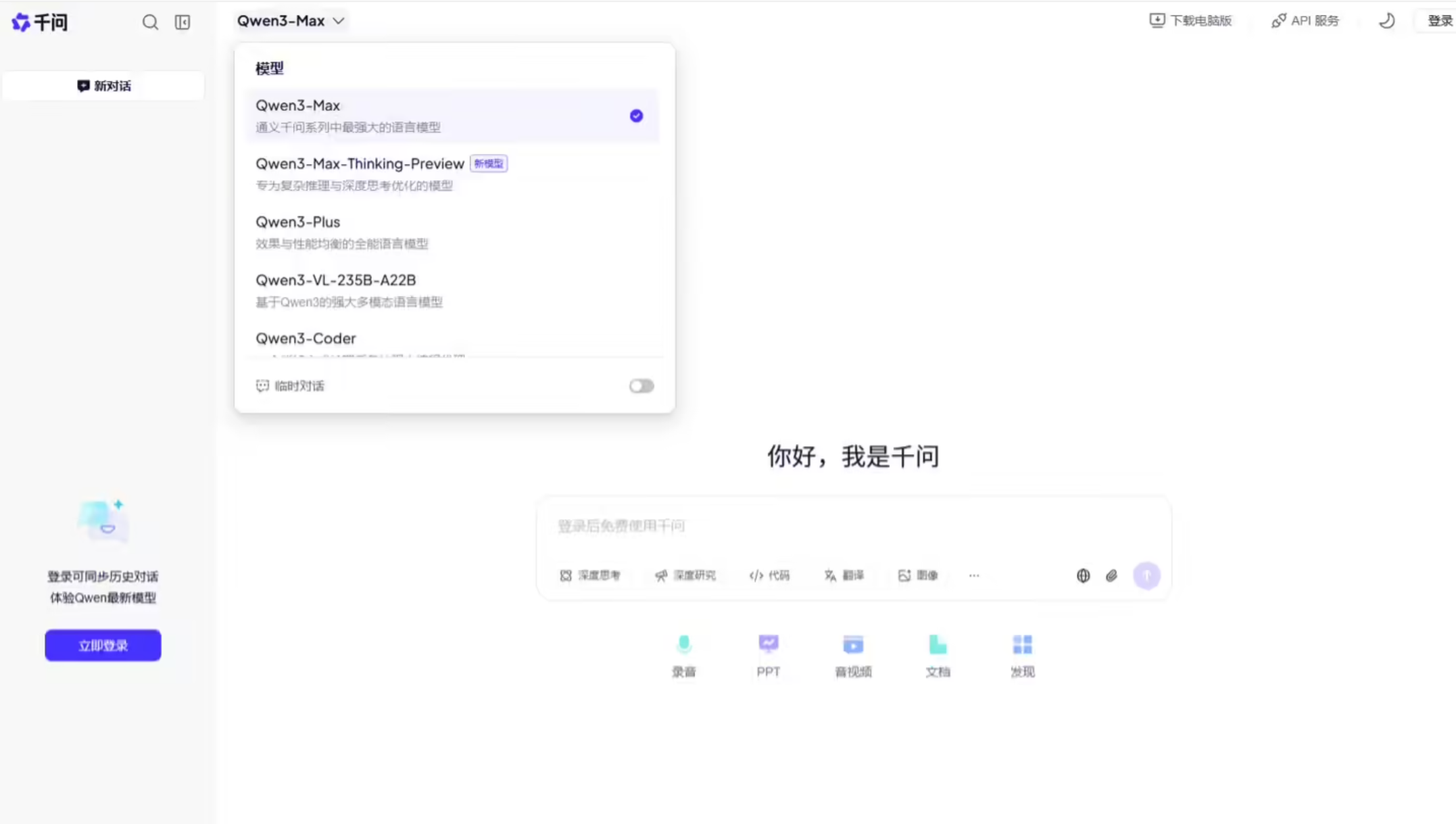The width and height of the screenshot is (1456, 824).
Task: Expand the more options ellipsis
Action: pos(973,575)
